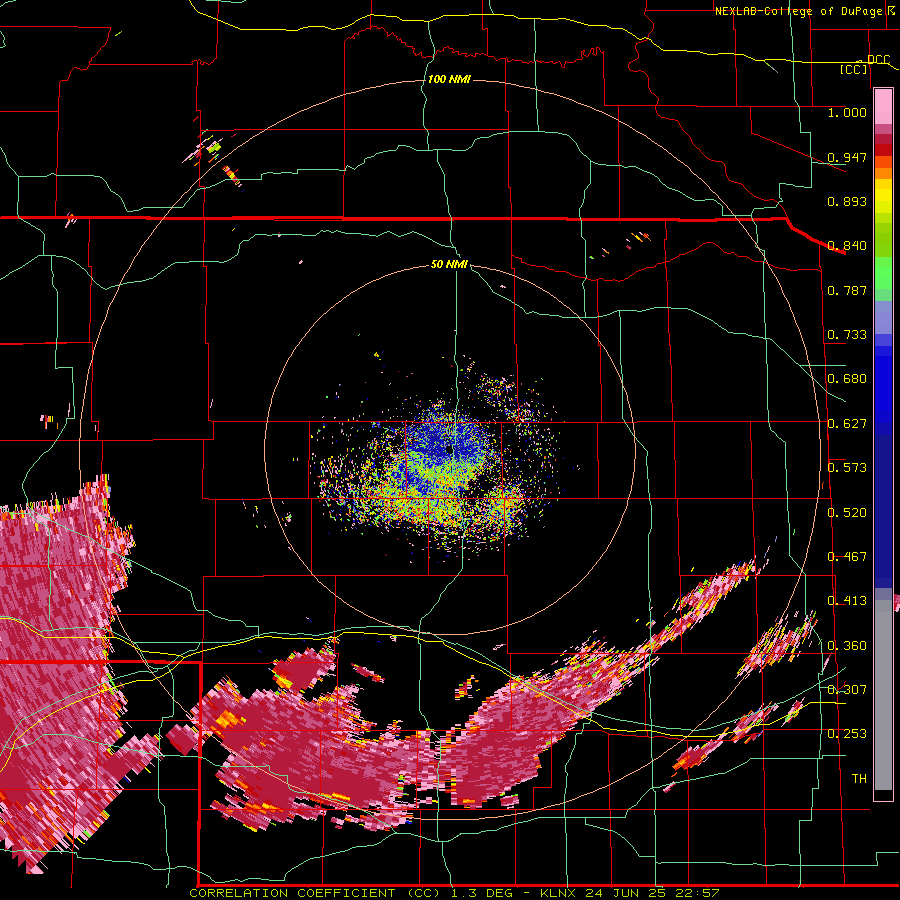900x900 pixels.
Task: Click the NEXLAB-College of DuPage label
Action: (801, 11)
